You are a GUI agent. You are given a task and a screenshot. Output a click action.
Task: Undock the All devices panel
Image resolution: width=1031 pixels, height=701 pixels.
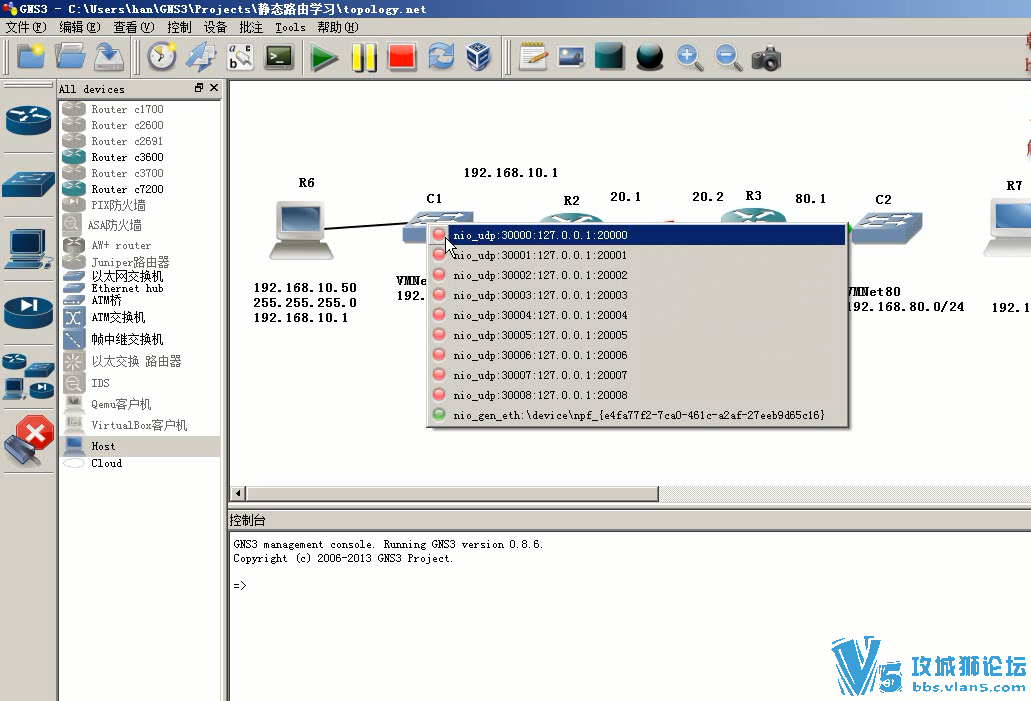pos(199,87)
